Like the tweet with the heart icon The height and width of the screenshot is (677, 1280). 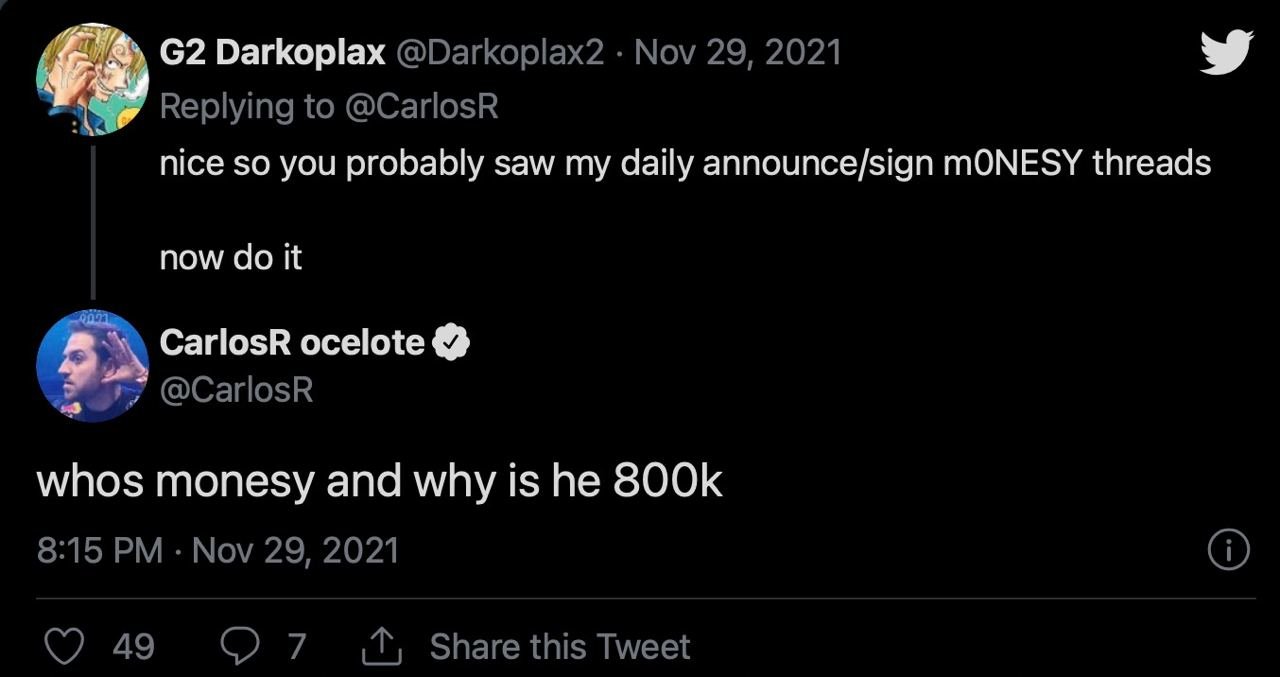(x=66, y=647)
